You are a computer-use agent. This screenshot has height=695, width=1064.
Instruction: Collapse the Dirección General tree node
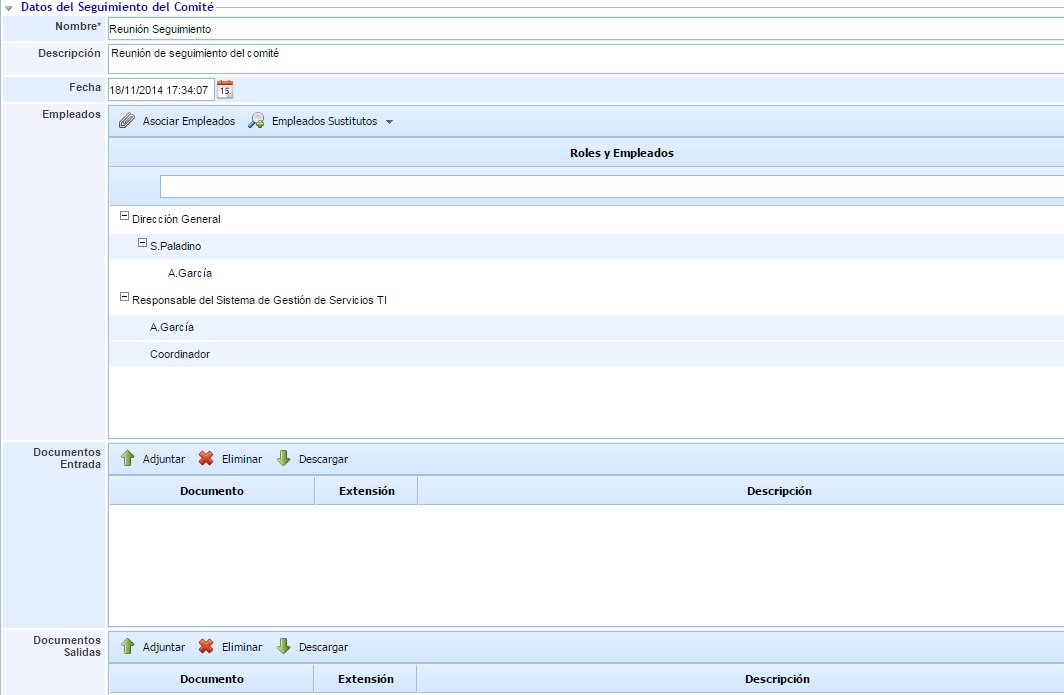pos(124,216)
